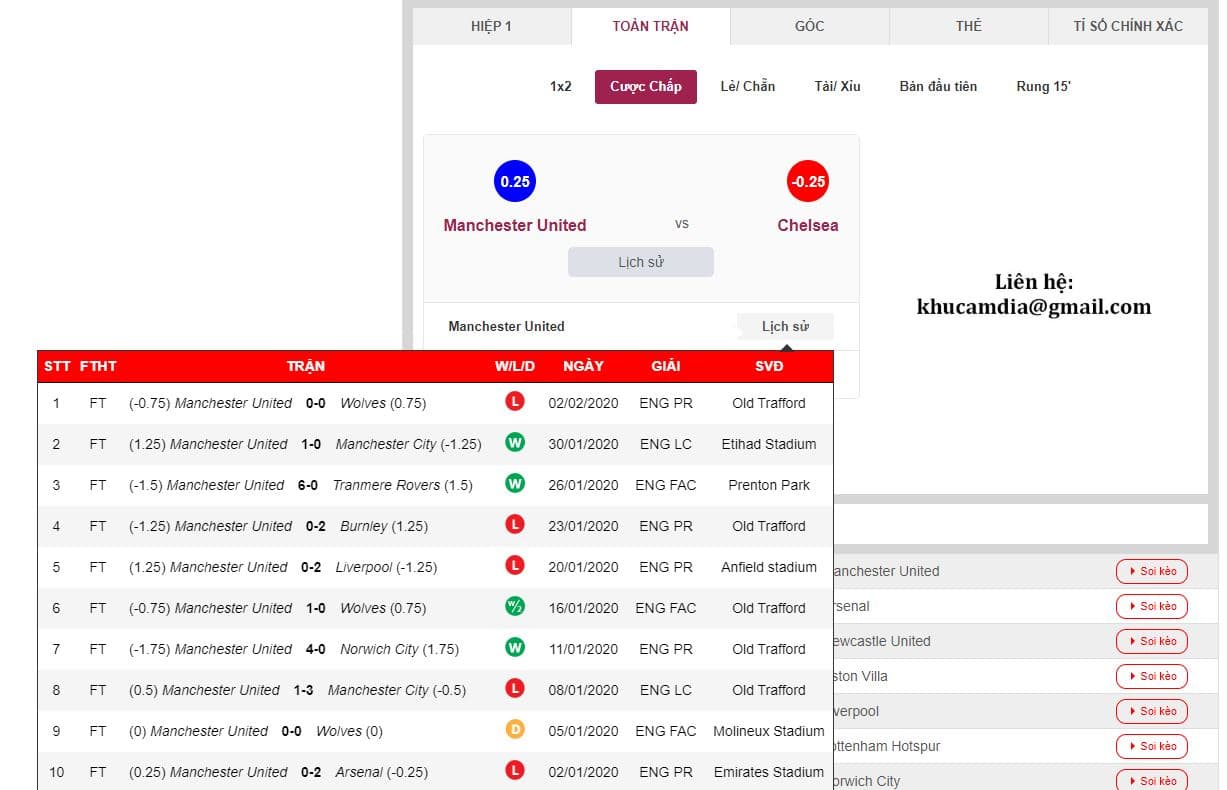This screenshot has width=1227, height=790.
Task: Click the blue 0.25 handicap badge
Action: point(515,181)
